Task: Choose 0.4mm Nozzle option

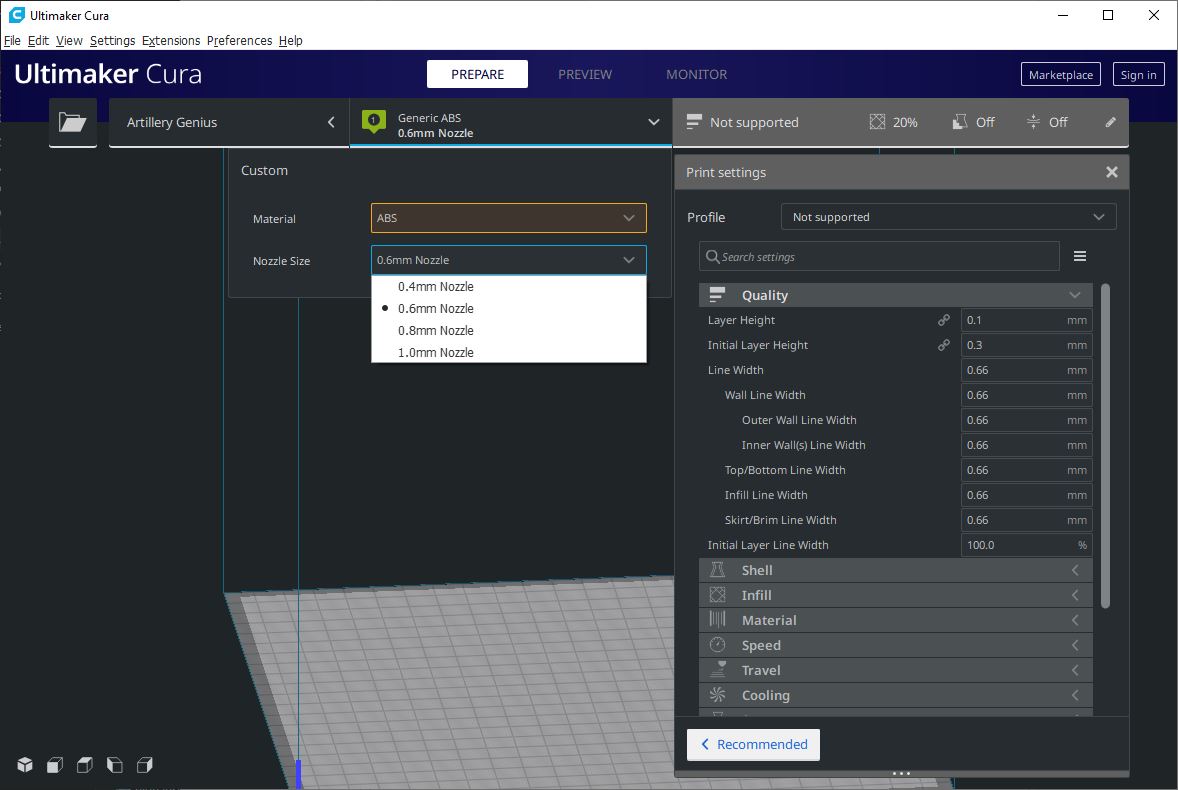Action: pyautogui.click(x=509, y=286)
